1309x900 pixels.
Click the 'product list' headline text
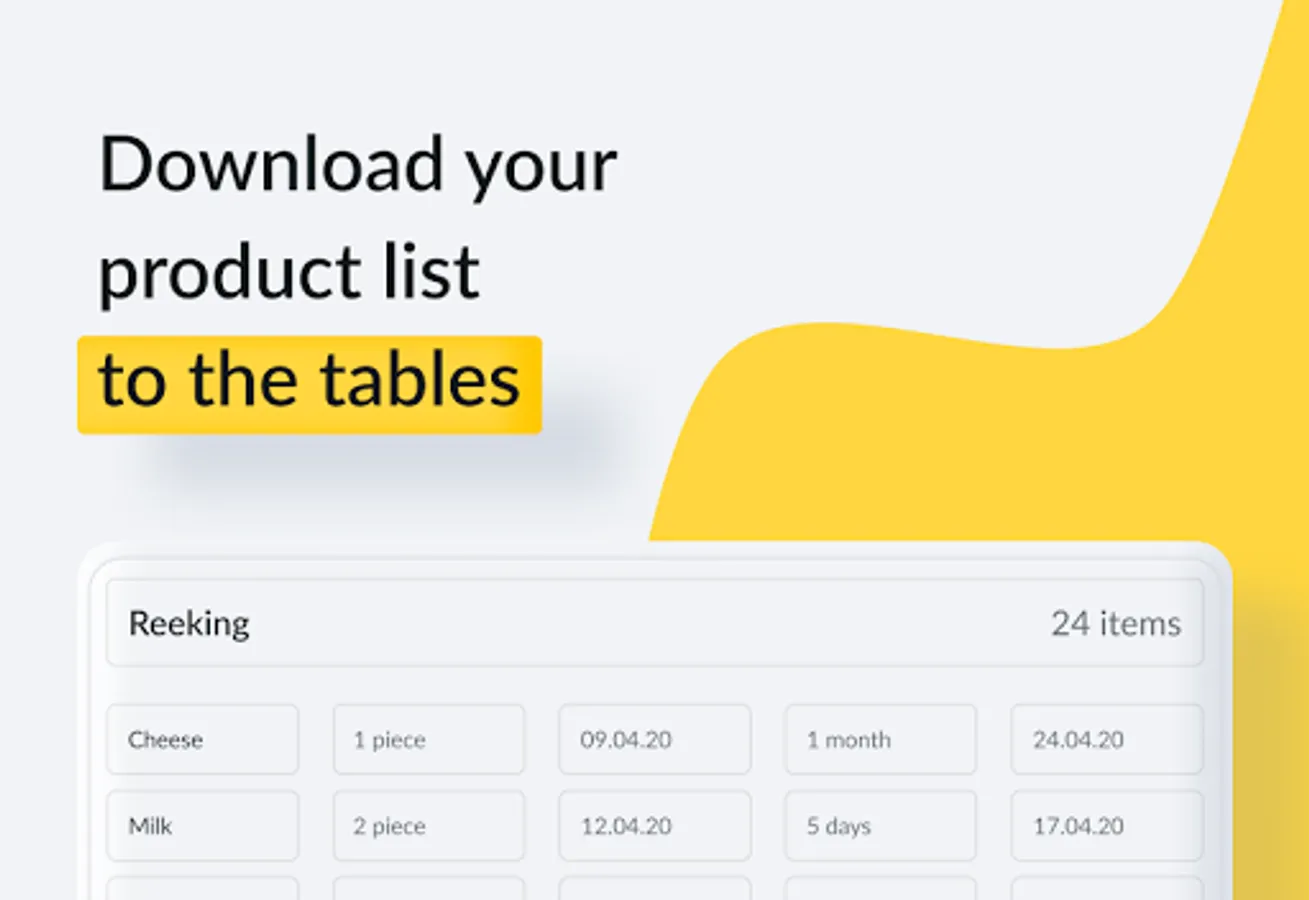click(x=289, y=272)
